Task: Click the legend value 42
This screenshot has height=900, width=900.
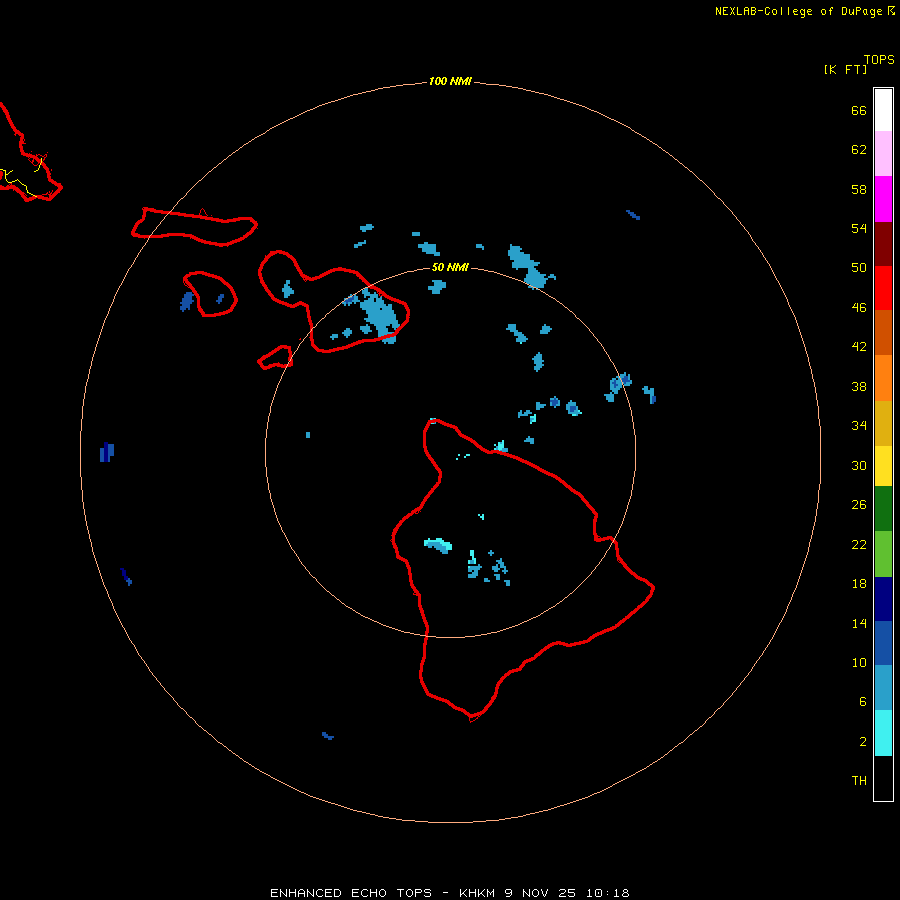Action: click(859, 347)
